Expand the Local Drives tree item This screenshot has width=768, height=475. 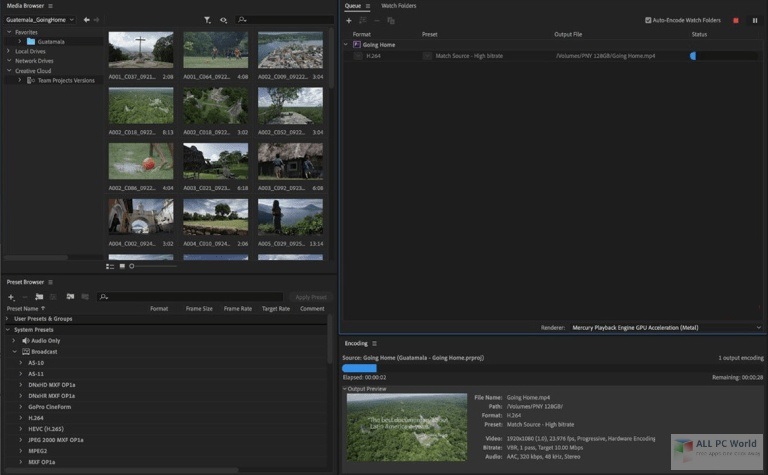coord(9,51)
